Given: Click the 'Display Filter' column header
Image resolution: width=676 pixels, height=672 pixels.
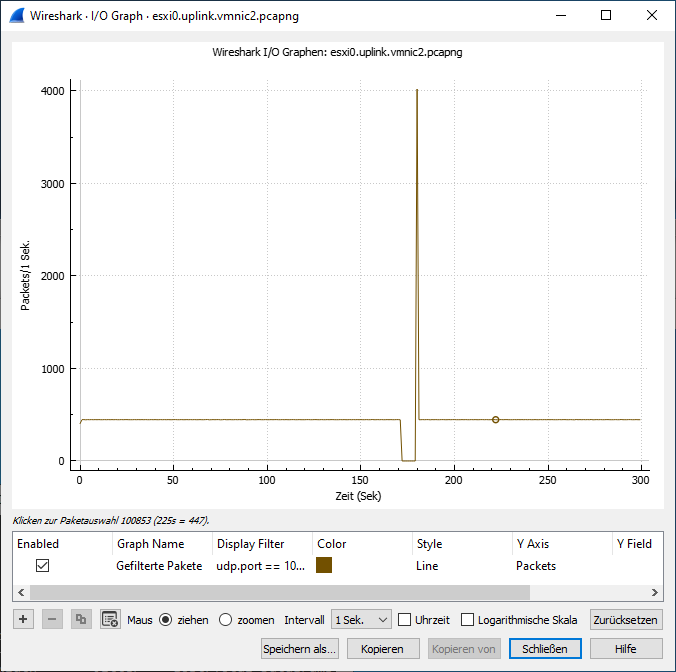Looking at the screenshot, I should (262, 544).
